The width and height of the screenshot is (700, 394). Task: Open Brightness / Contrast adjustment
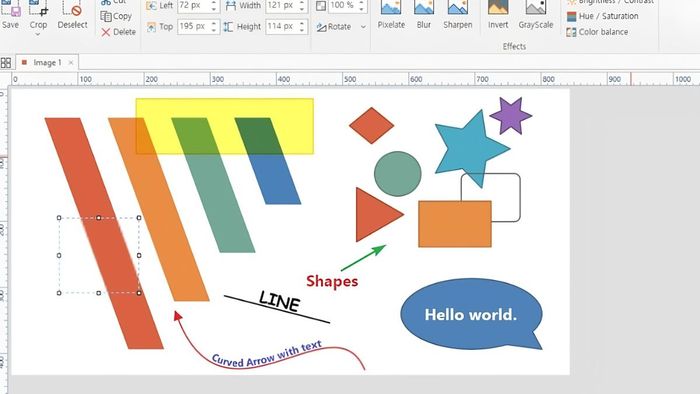point(610,2)
